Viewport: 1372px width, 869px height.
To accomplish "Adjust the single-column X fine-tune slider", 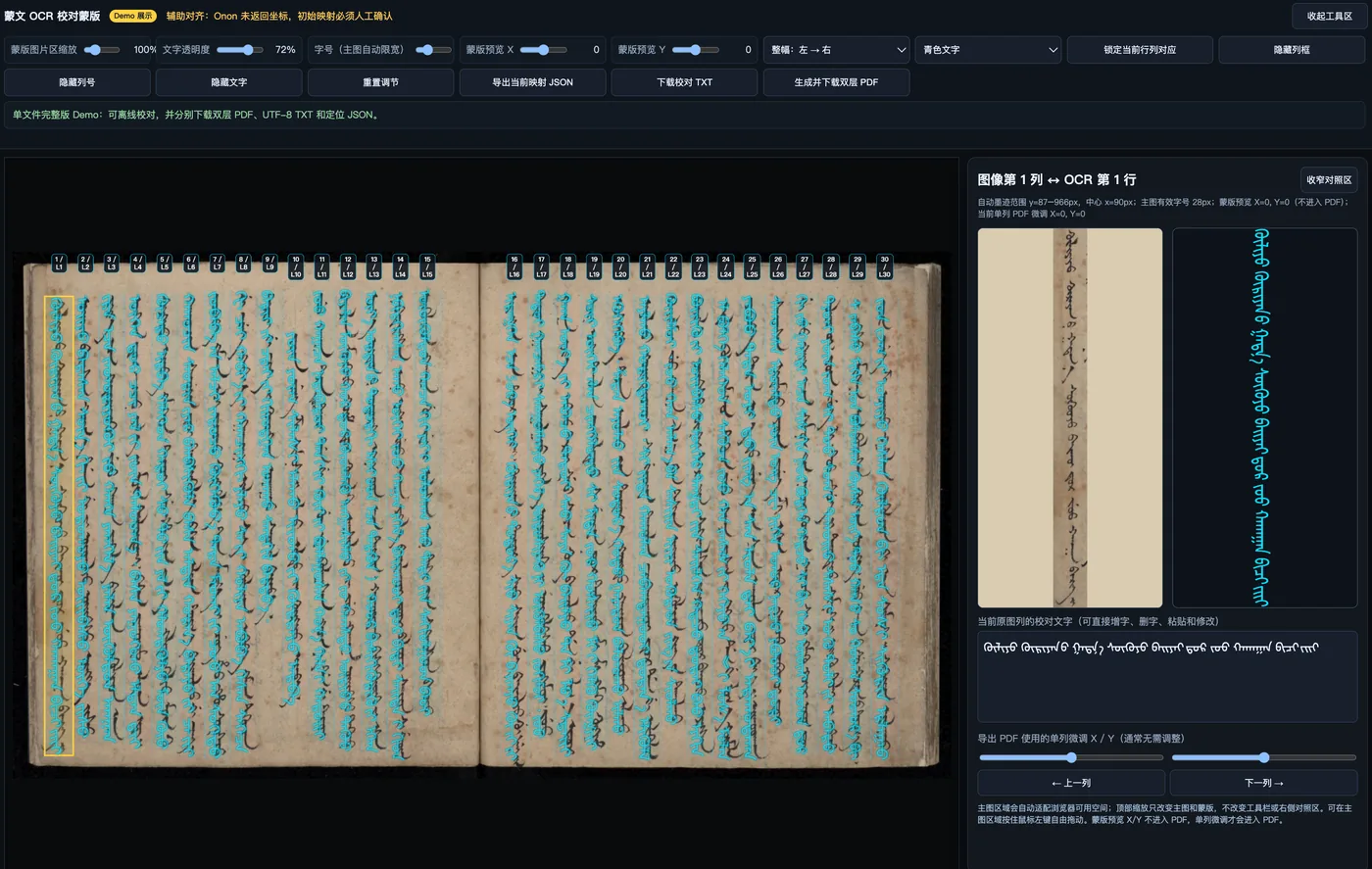I will click(1071, 757).
